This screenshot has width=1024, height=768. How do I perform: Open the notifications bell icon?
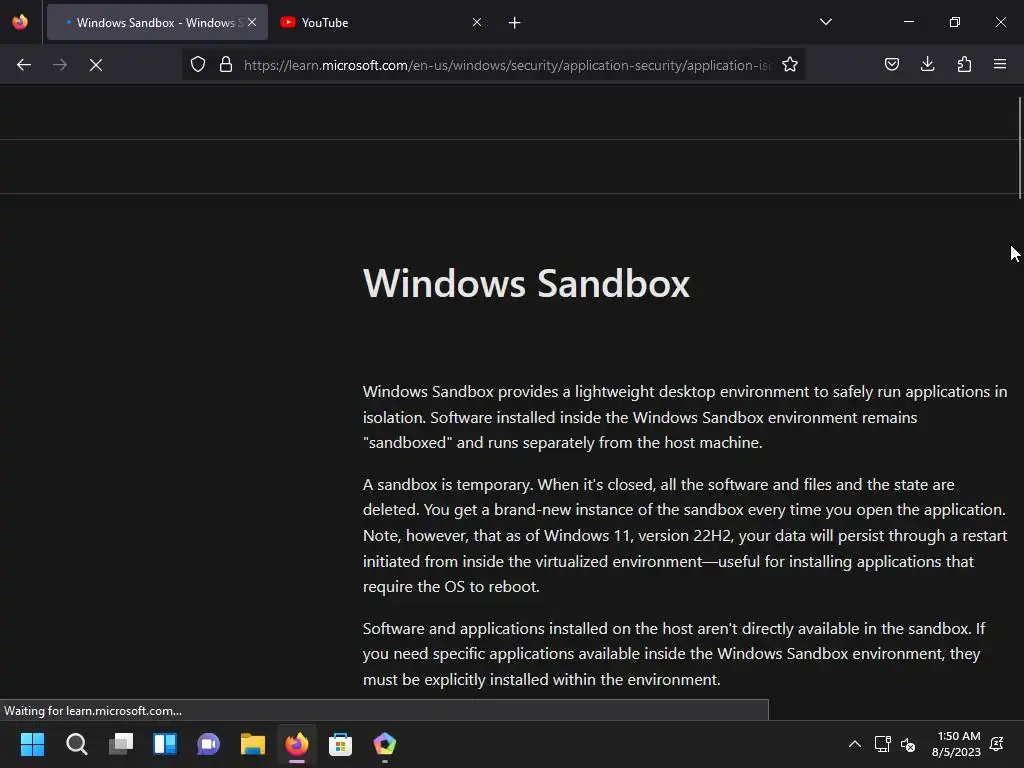tap(997, 744)
